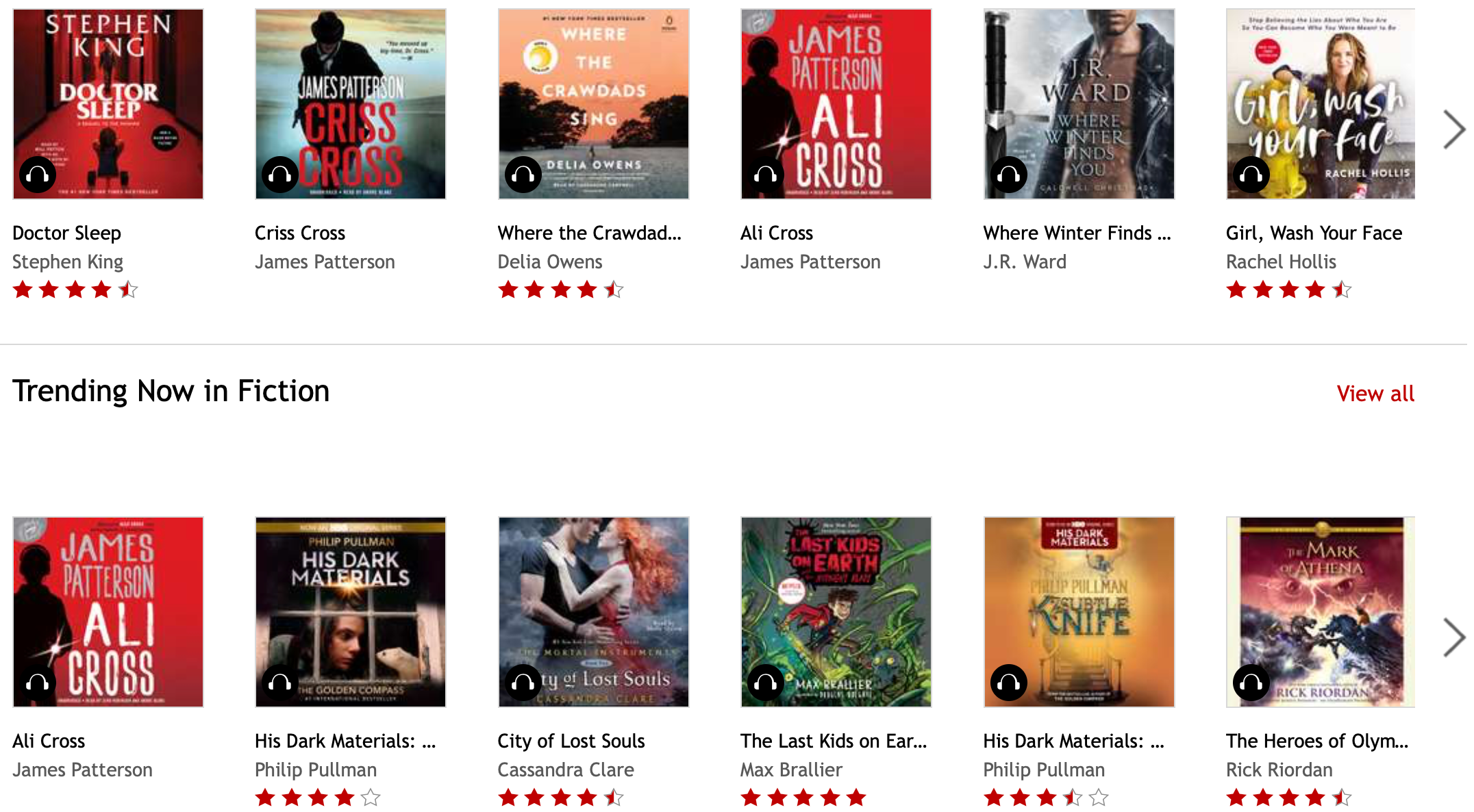
Task: Open View all for Trending Now in Fiction
Action: point(1375,394)
